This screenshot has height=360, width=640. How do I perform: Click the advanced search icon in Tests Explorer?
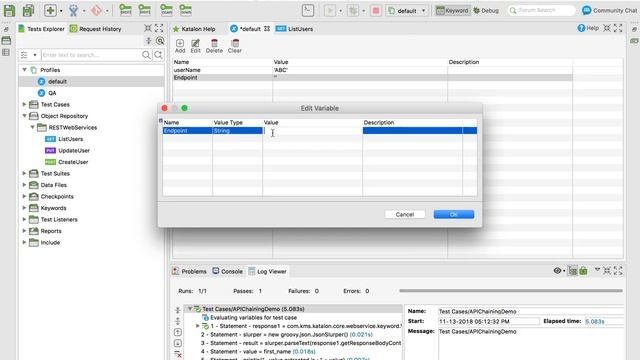(x=158, y=55)
